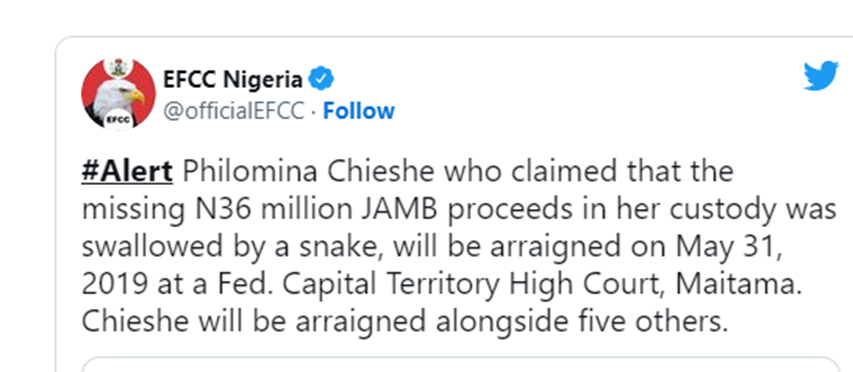The width and height of the screenshot is (853, 372).
Task: Open the embedded card below the tweet
Action: (x=461, y=364)
